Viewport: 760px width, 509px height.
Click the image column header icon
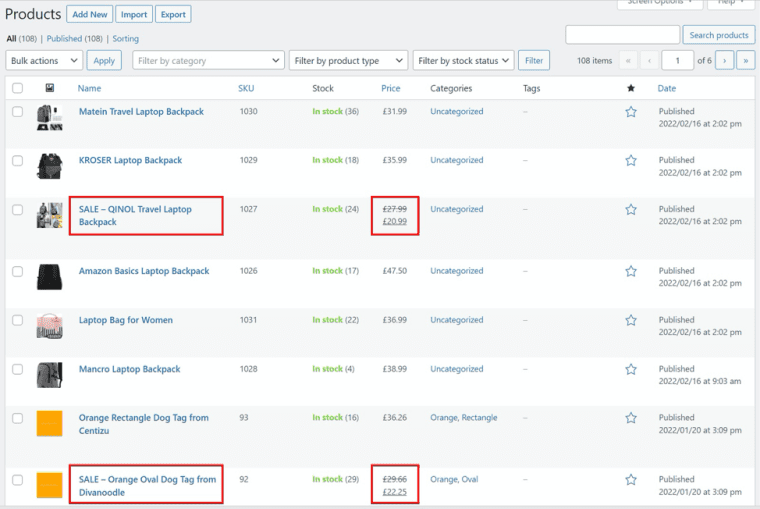[49, 88]
